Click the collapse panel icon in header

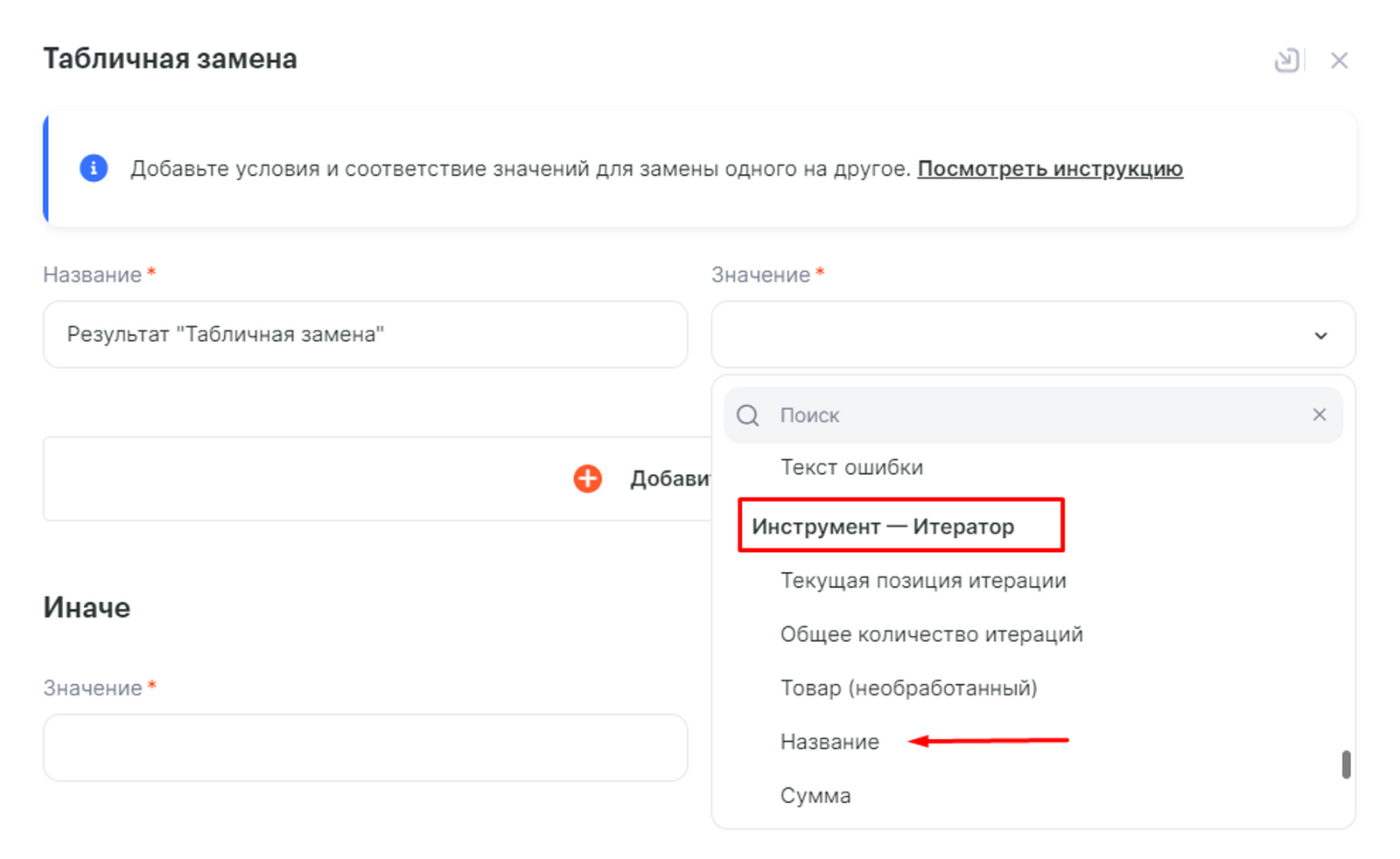(x=1285, y=60)
